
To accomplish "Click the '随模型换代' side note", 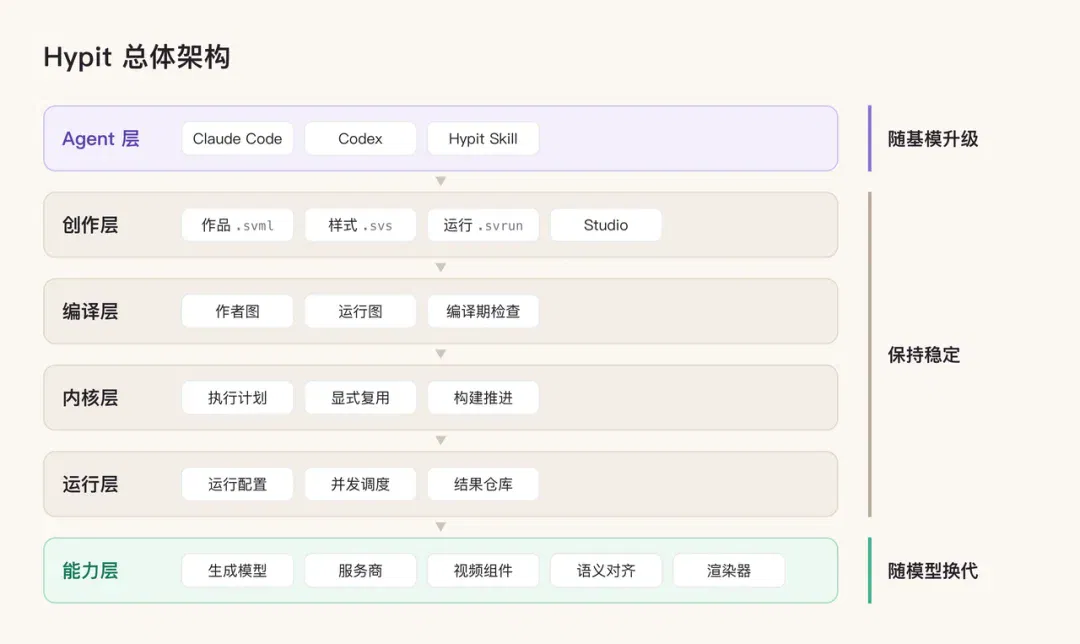I will point(933,571).
